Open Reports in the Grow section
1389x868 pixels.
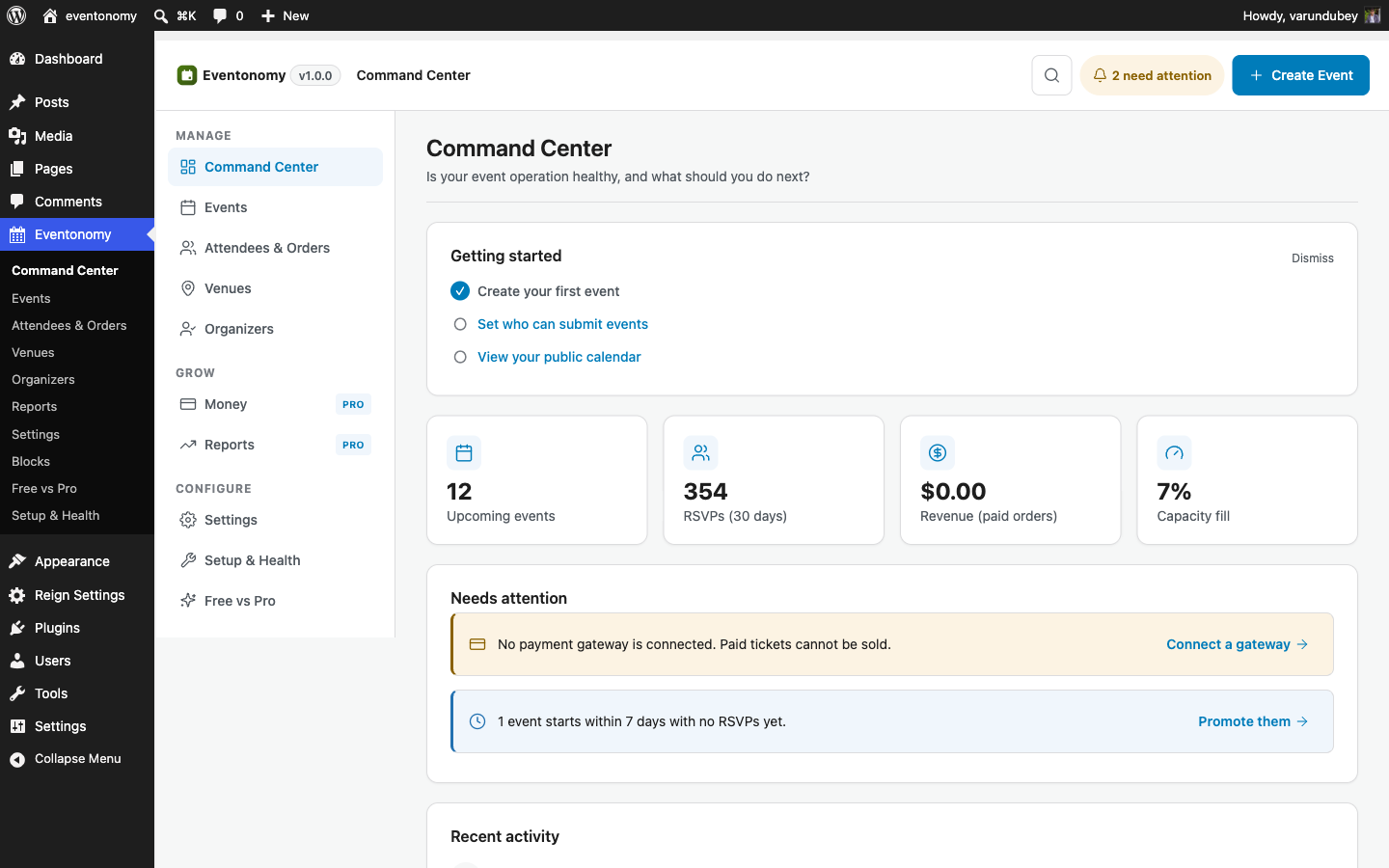point(275,445)
